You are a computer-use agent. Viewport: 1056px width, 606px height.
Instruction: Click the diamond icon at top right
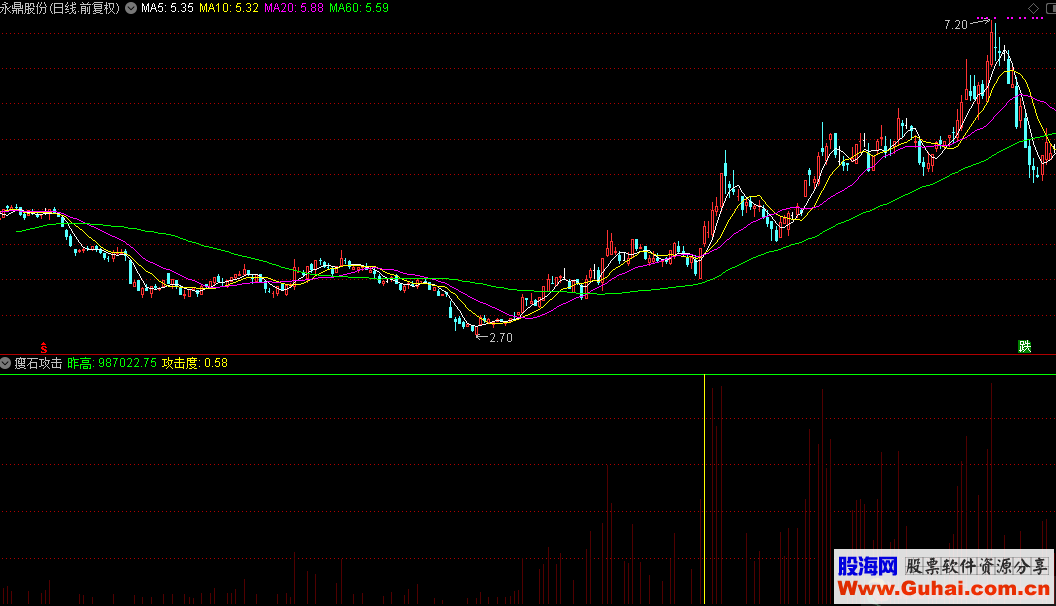click(x=1033, y=8)
